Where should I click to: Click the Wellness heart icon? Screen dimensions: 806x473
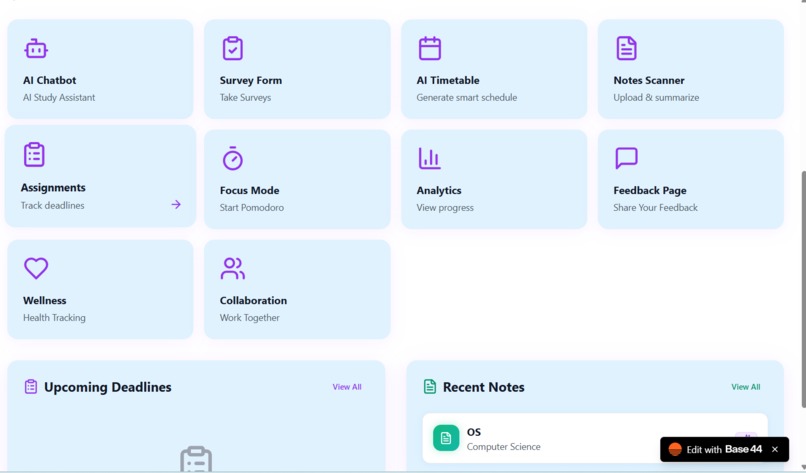coord(36,268)
